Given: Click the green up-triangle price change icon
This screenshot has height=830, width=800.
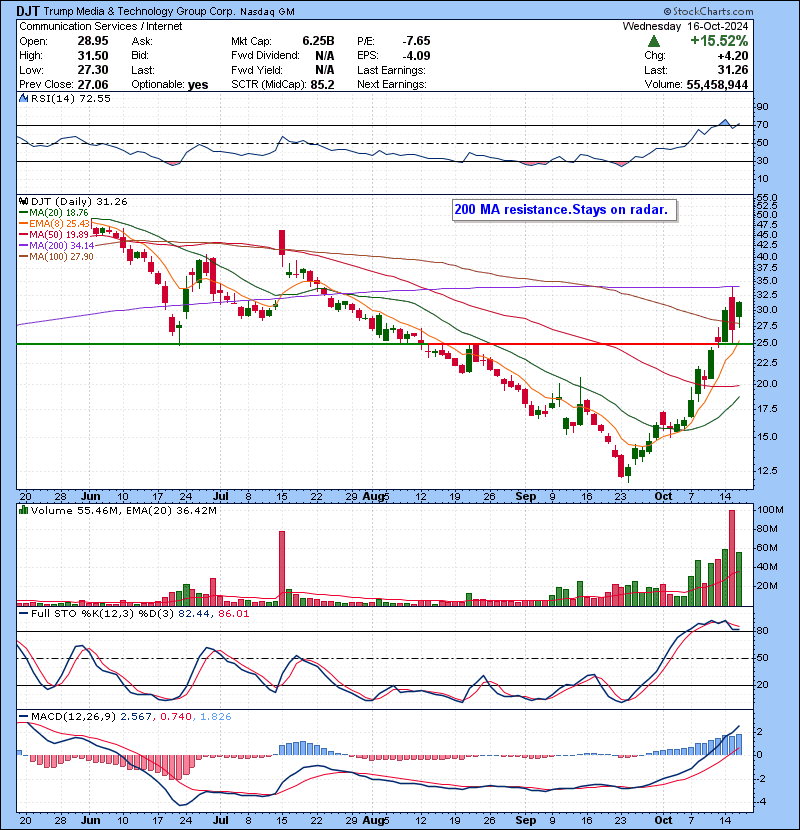Looking at the screenshot, I should coord(654,41).
